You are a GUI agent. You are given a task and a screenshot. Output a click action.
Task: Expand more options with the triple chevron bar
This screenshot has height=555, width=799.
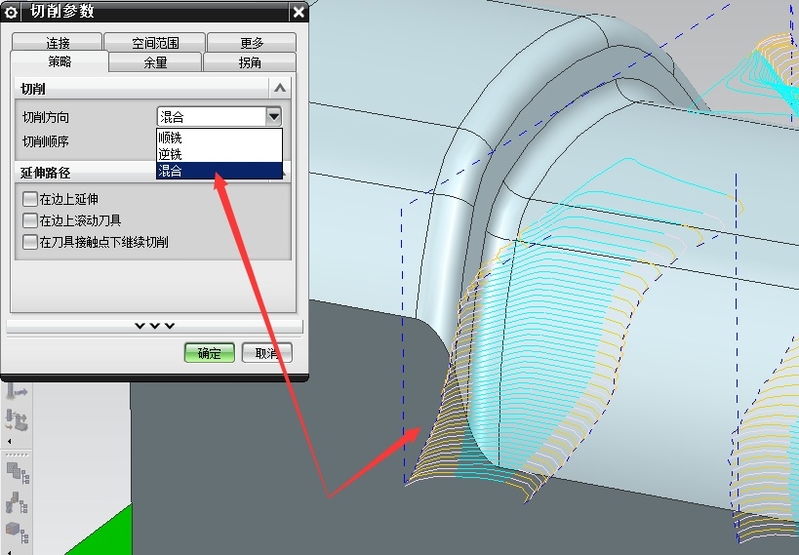point(155,326)
